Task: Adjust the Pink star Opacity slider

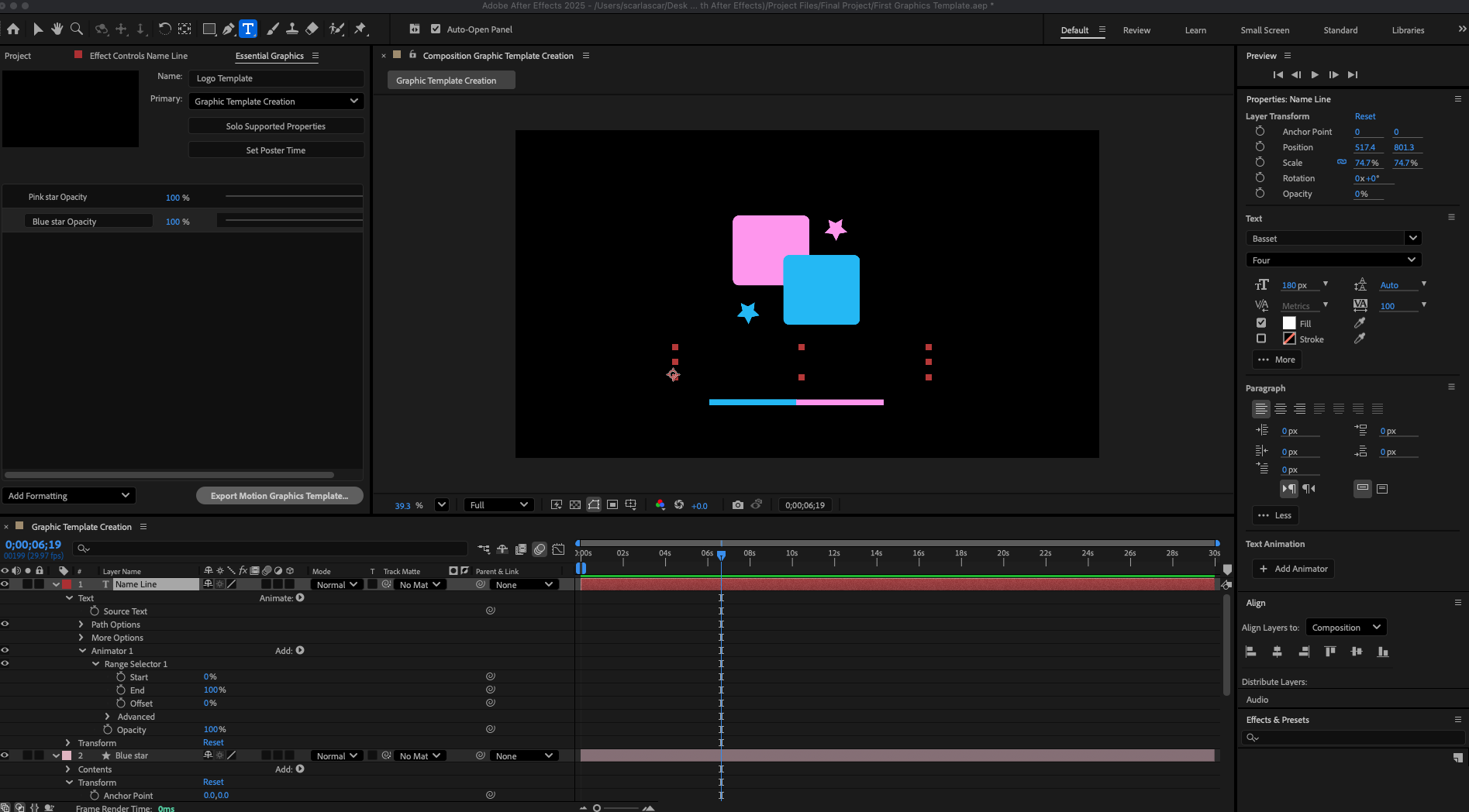Action: pos(294,197)
